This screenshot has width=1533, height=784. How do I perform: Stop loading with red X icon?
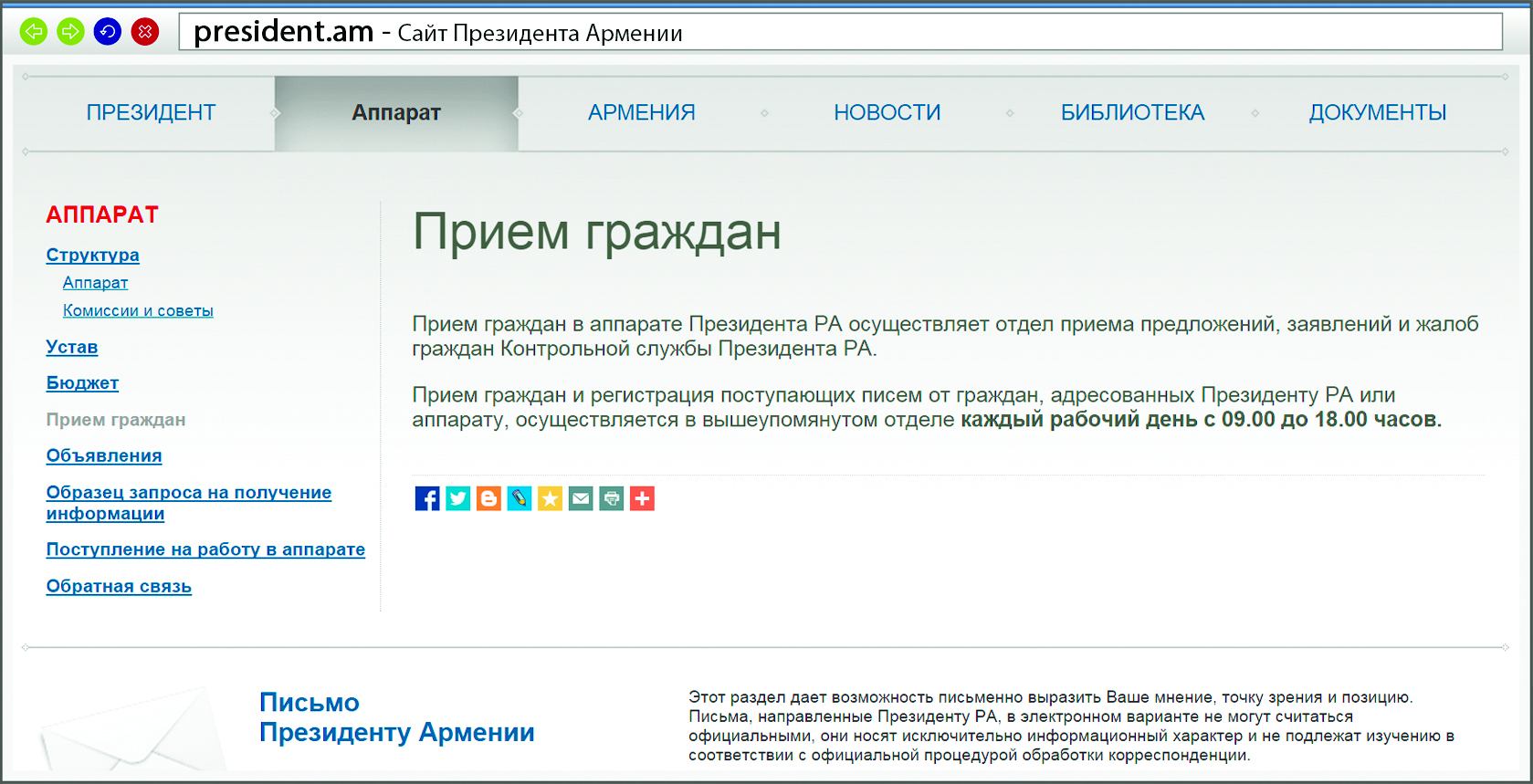[x=145, y=32]
